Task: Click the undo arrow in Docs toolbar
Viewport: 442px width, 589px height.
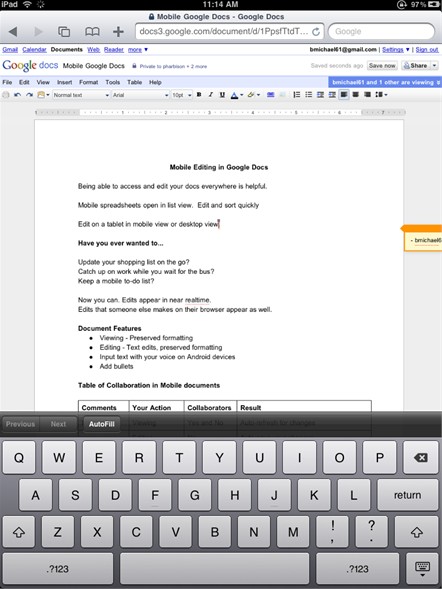Action: [17, 95]
